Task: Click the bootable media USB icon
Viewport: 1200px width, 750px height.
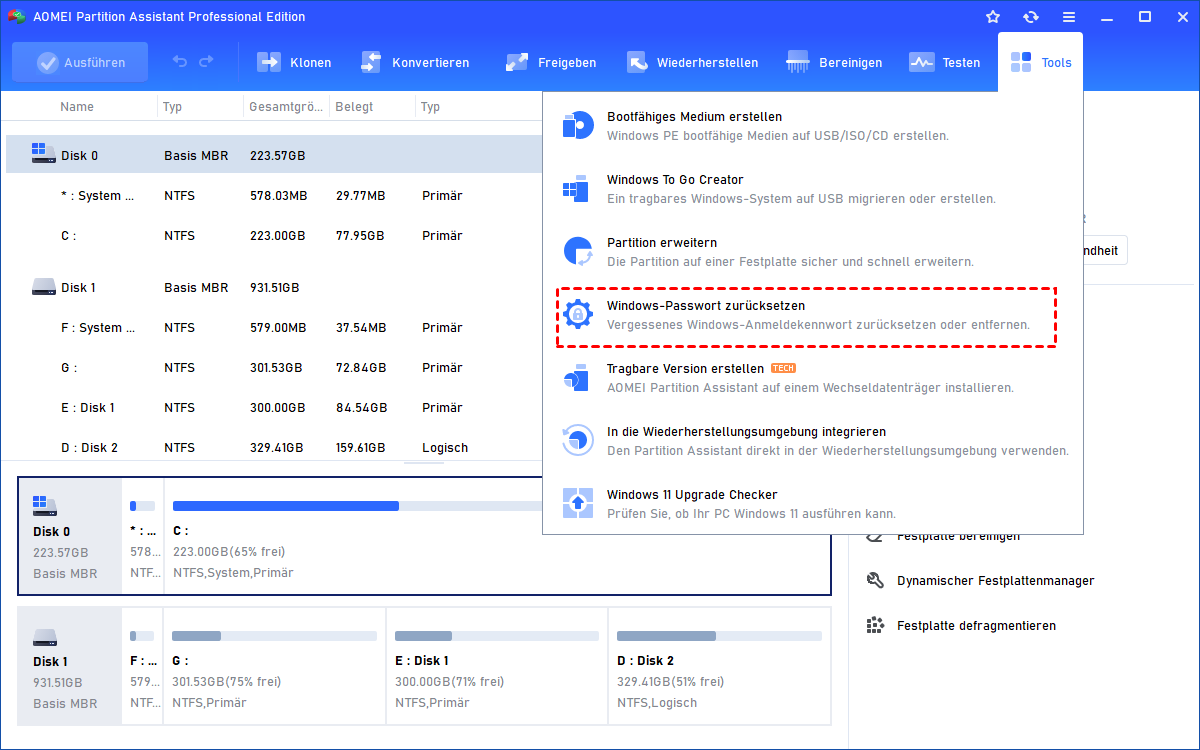Action: click(x=578, y=125)
